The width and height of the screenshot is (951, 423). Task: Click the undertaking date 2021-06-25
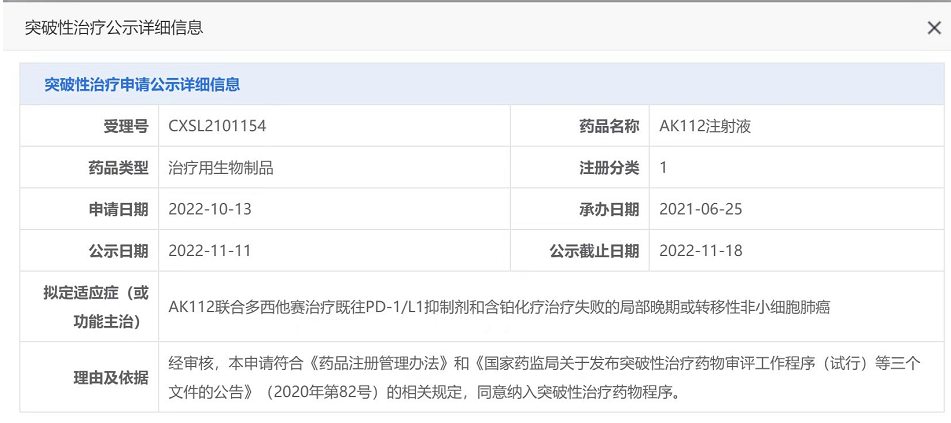point(700,209)
